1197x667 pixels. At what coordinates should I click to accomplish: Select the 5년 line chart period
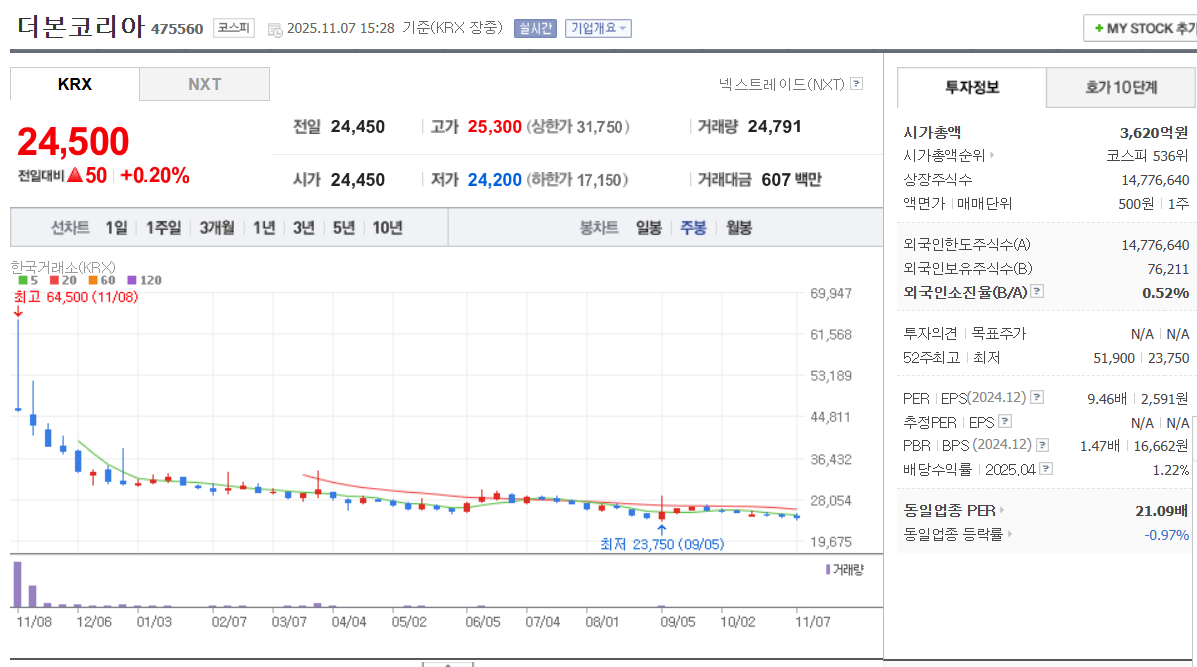click(344, 227)
